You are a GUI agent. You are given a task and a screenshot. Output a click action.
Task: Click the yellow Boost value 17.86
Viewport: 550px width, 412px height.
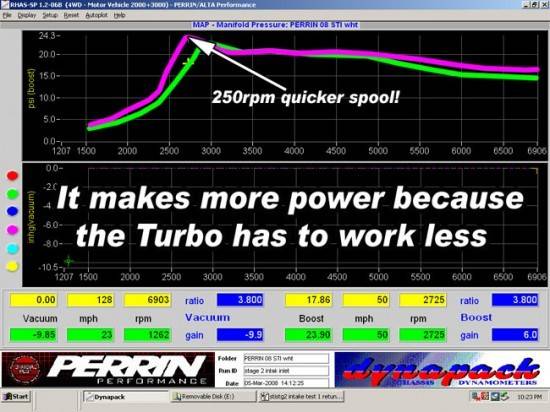coord(308,300)
